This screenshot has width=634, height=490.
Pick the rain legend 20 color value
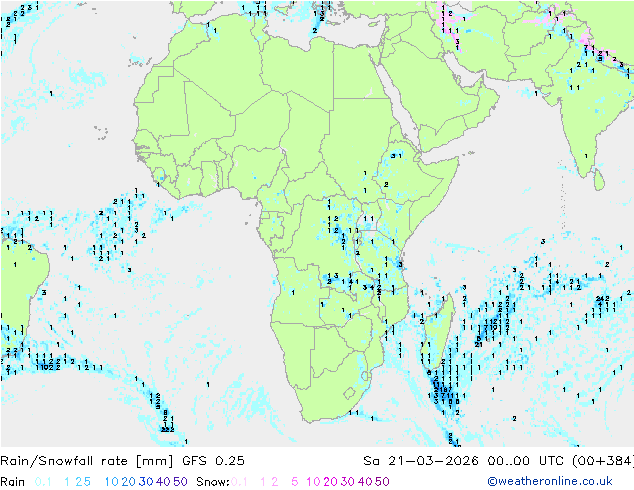tap(128, 482)
